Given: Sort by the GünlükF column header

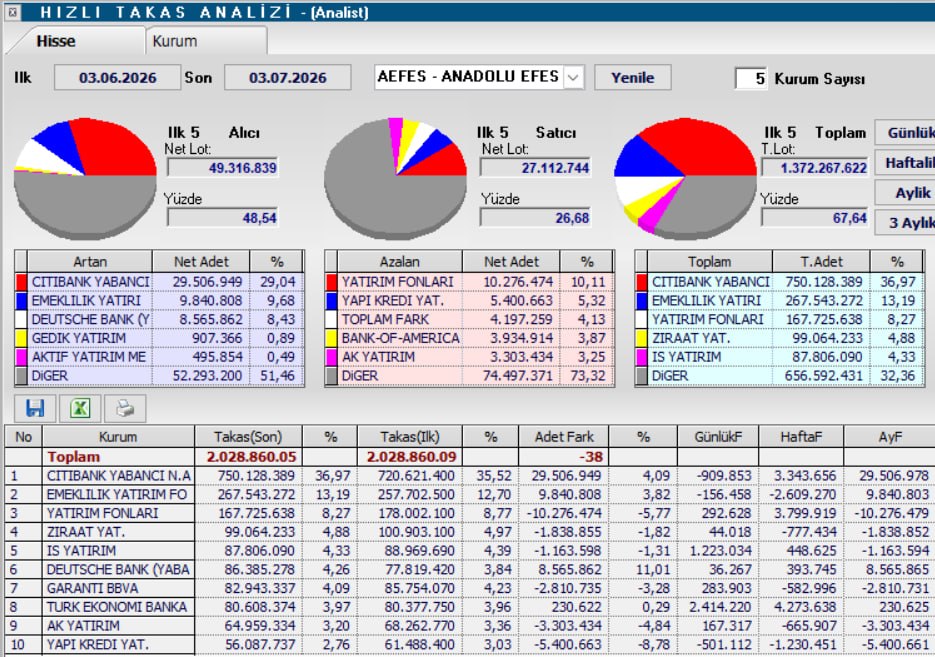Looking at the screenshot, I should 718,437.
